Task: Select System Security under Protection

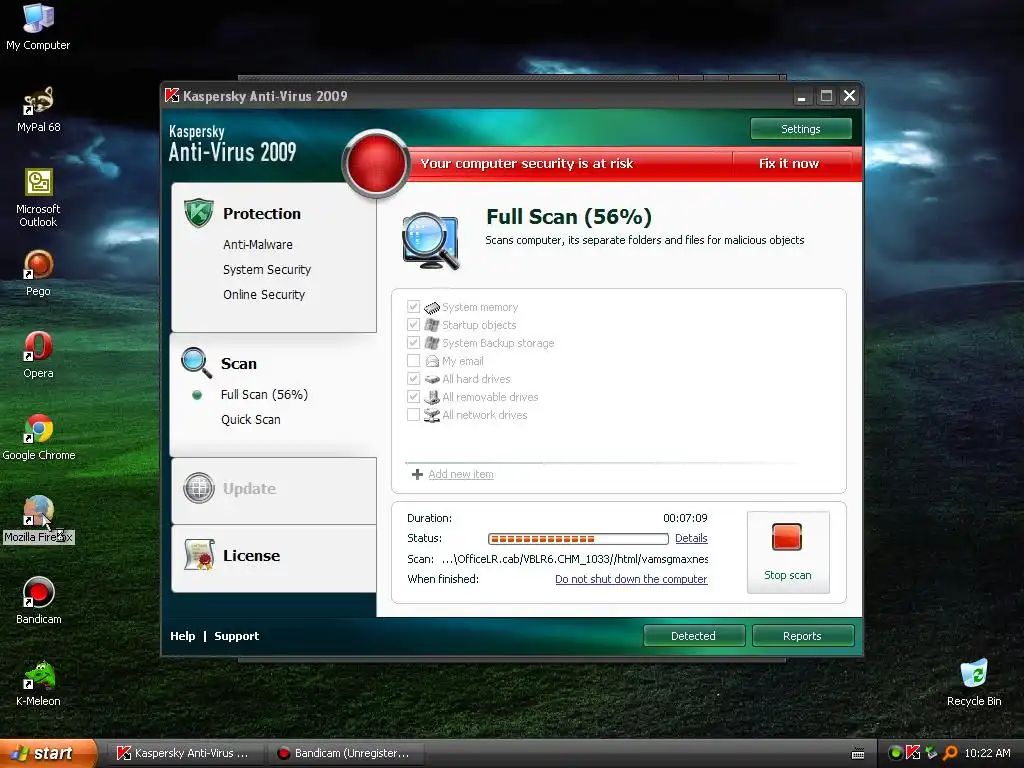Action: 266,270
